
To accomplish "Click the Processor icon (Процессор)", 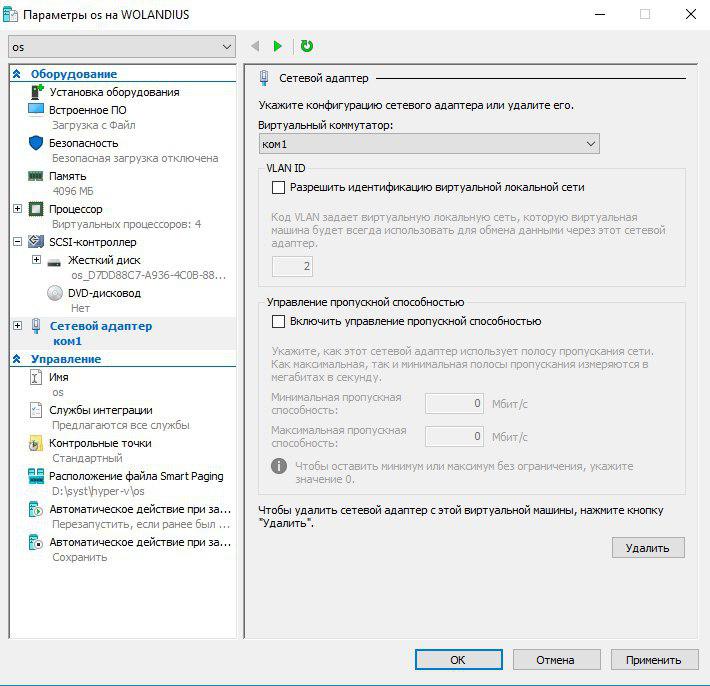I will 36,209.
